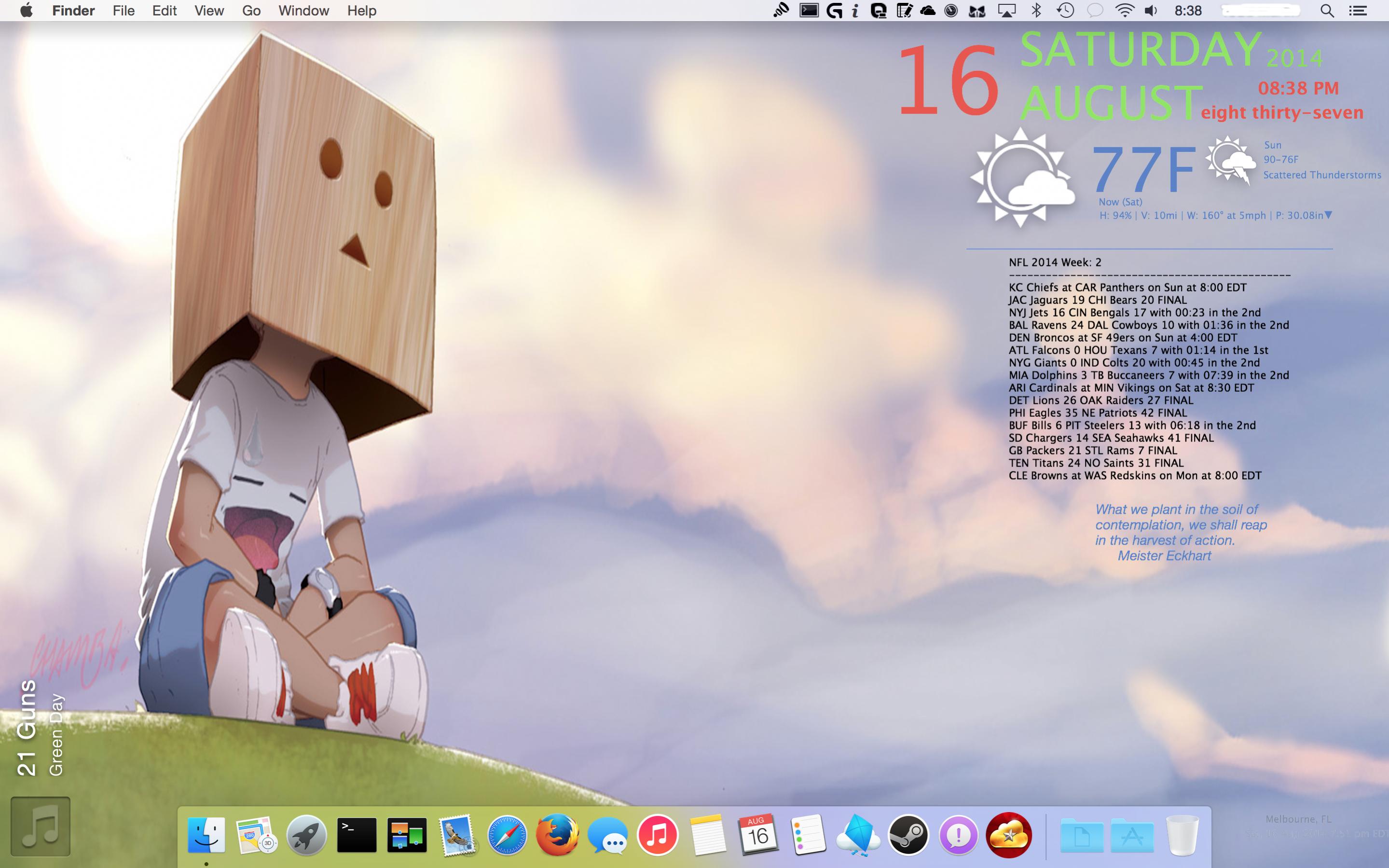Click the cloud sync menu bar icon

[x=928, y=10]
